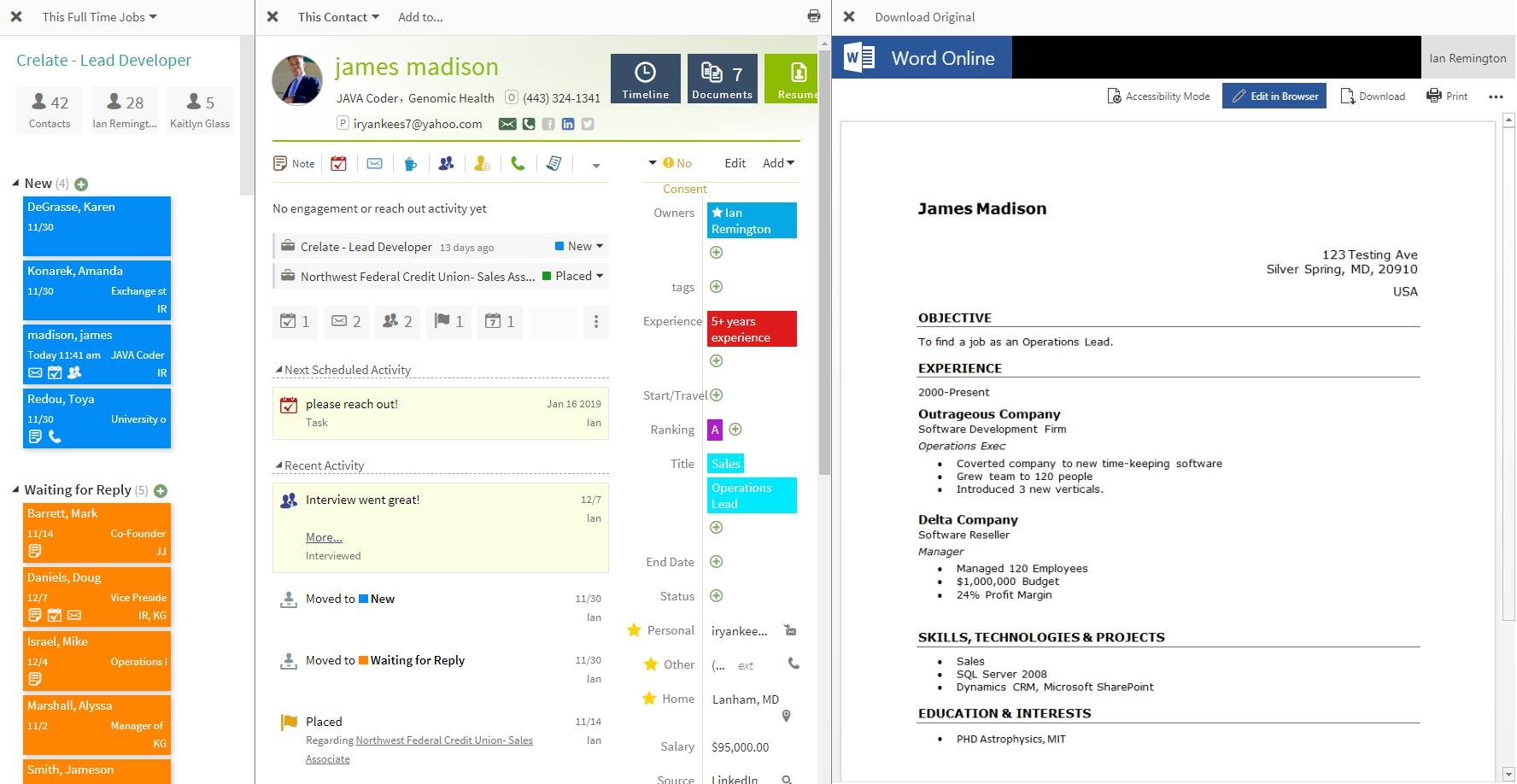Open the Placed stage dropdown
Image resolution: width=1517 pixels, height=784 pixels.
coord(574,276)
